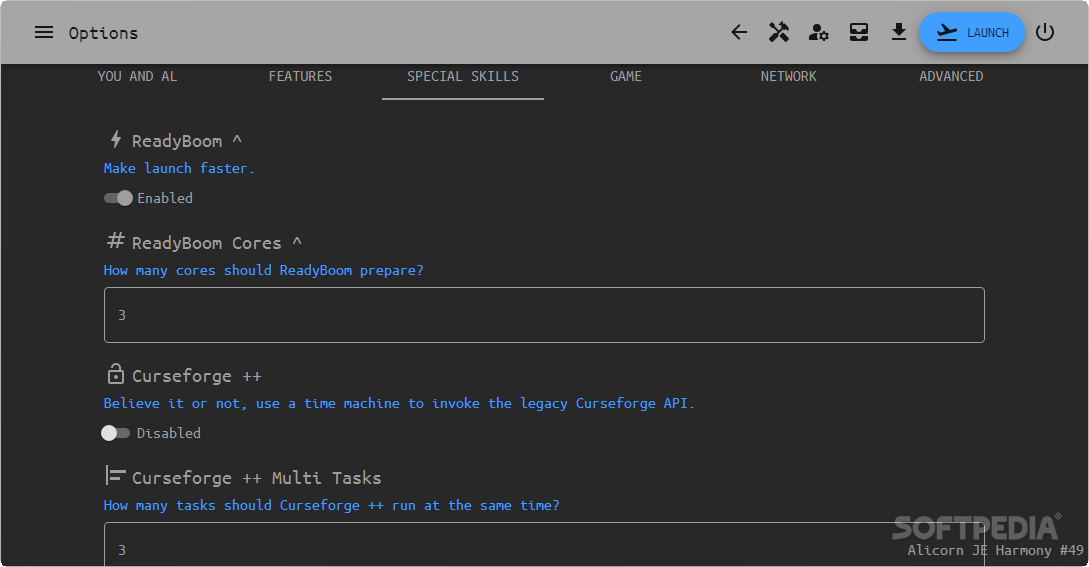Viewport: 1089px width, 567px height.
Task: Click the ReadyBoom lightning bolt icon
Action: [116, 140]
